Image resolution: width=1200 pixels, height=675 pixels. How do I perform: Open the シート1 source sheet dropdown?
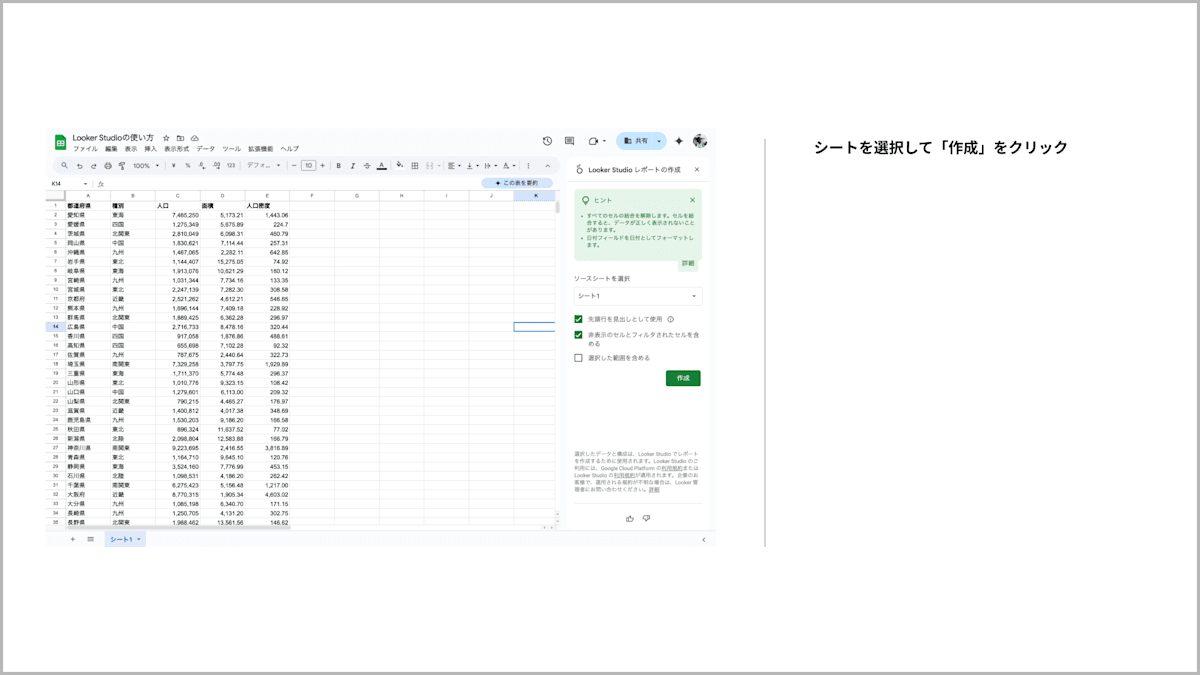pyautogui.click(x=638, y=296)
